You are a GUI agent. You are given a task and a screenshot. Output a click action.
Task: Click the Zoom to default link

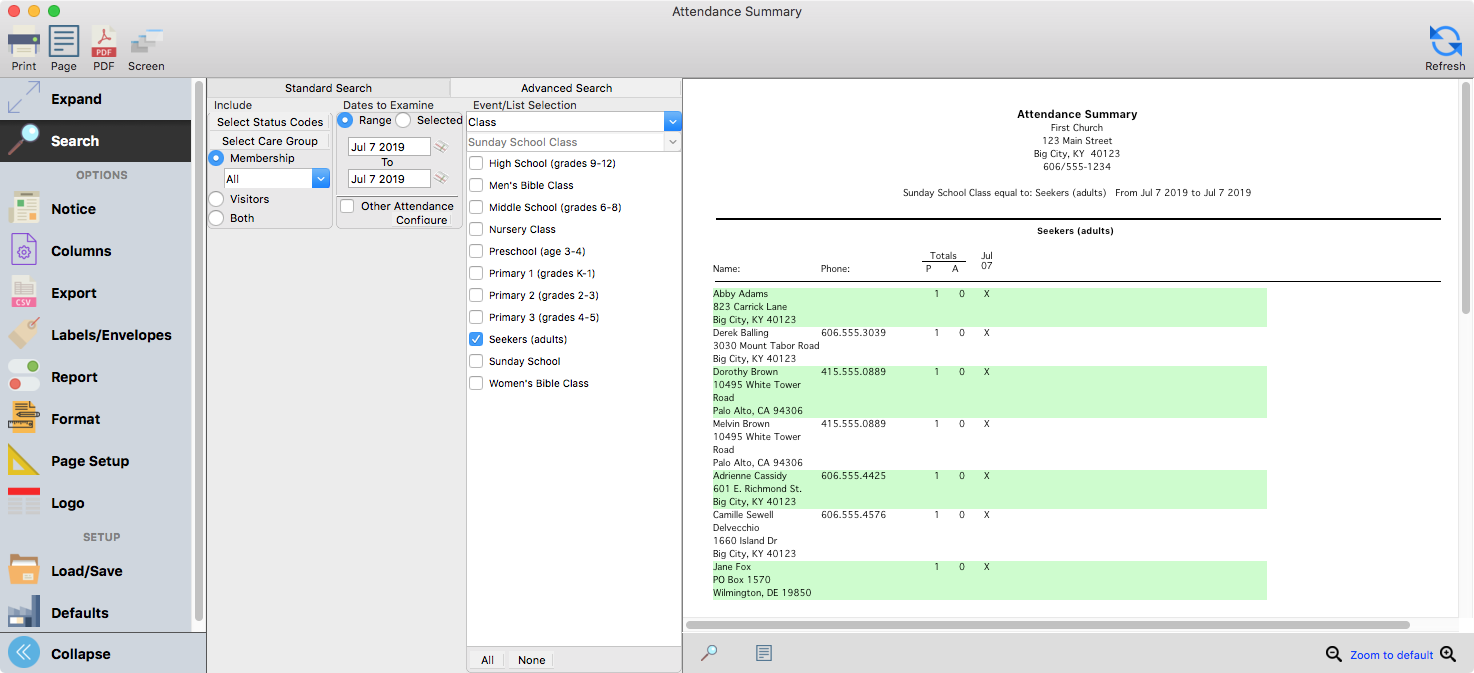click(x=1391, y=655)
